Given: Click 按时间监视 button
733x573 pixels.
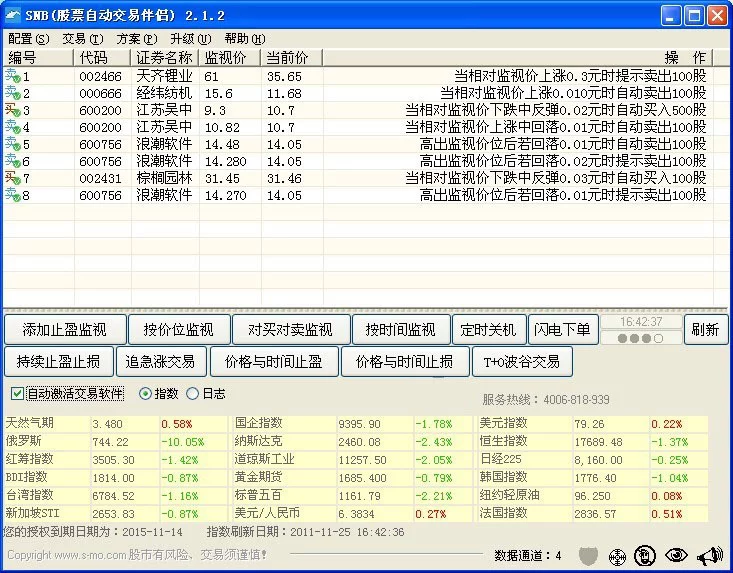Looking at the screenshot, I should coord(401,329).
